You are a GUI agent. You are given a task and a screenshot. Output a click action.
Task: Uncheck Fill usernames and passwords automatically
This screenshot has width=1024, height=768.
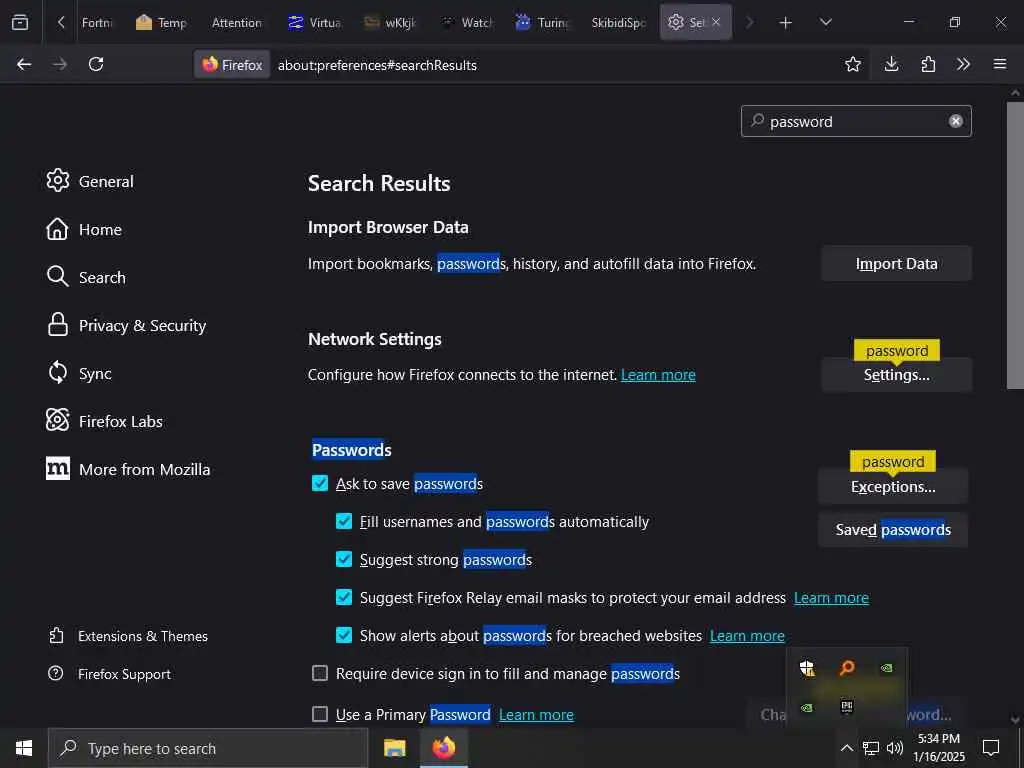click(344, 521)
